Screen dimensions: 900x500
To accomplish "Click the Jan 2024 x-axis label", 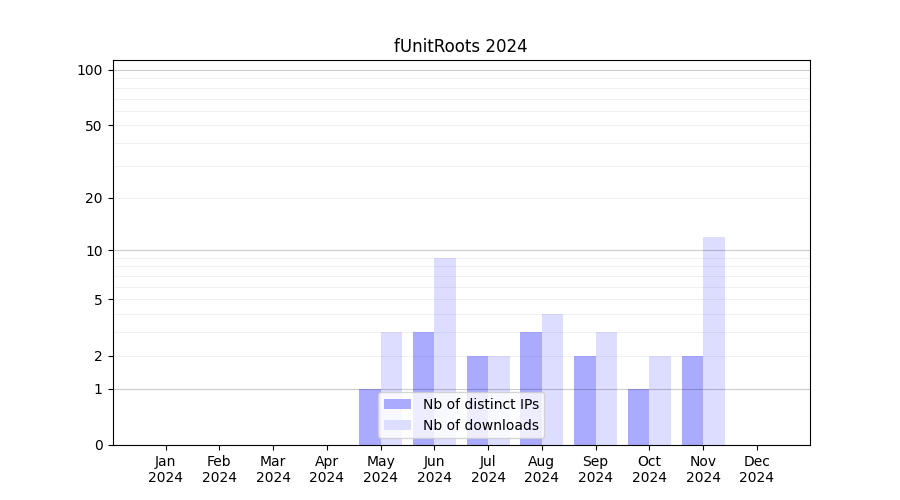I will (166, 469).
